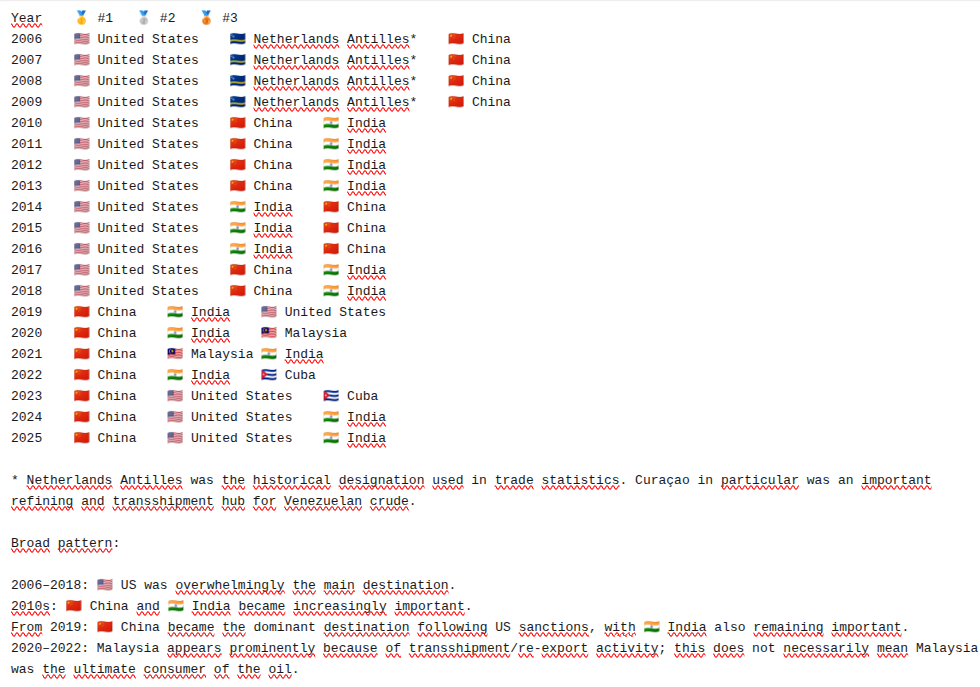Click the Malaysia flag in the 2020 row
The width and height of the screenshot is (980, 687).
coord(269,333)
